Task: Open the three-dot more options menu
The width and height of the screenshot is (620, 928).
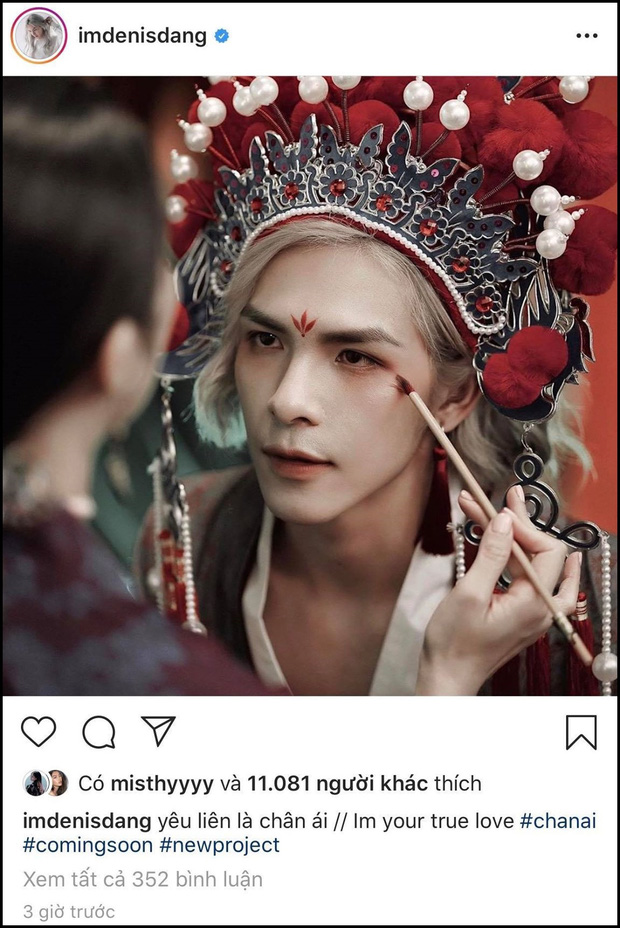Action: coord(586,36)
